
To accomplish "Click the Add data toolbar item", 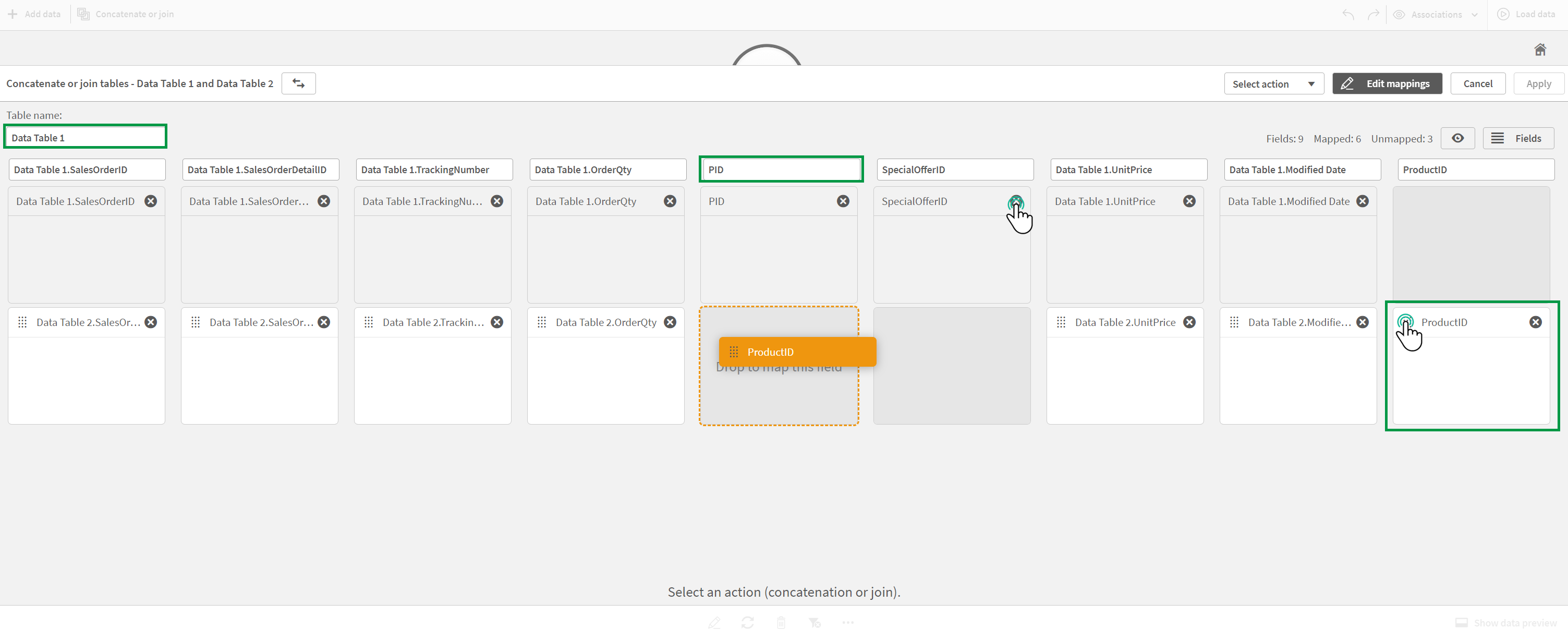I will tap(35, 14).
